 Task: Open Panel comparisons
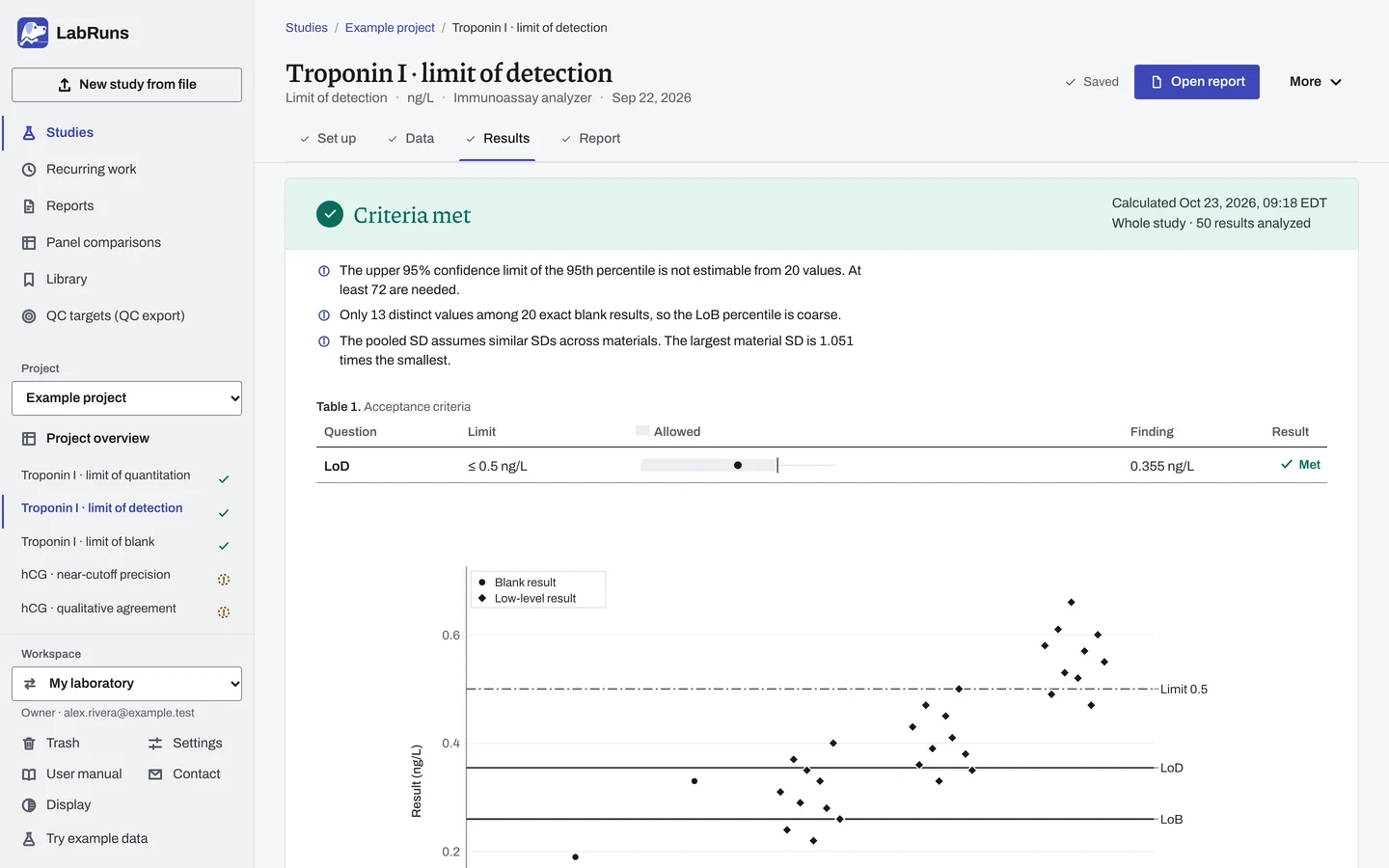pos(103,243)
